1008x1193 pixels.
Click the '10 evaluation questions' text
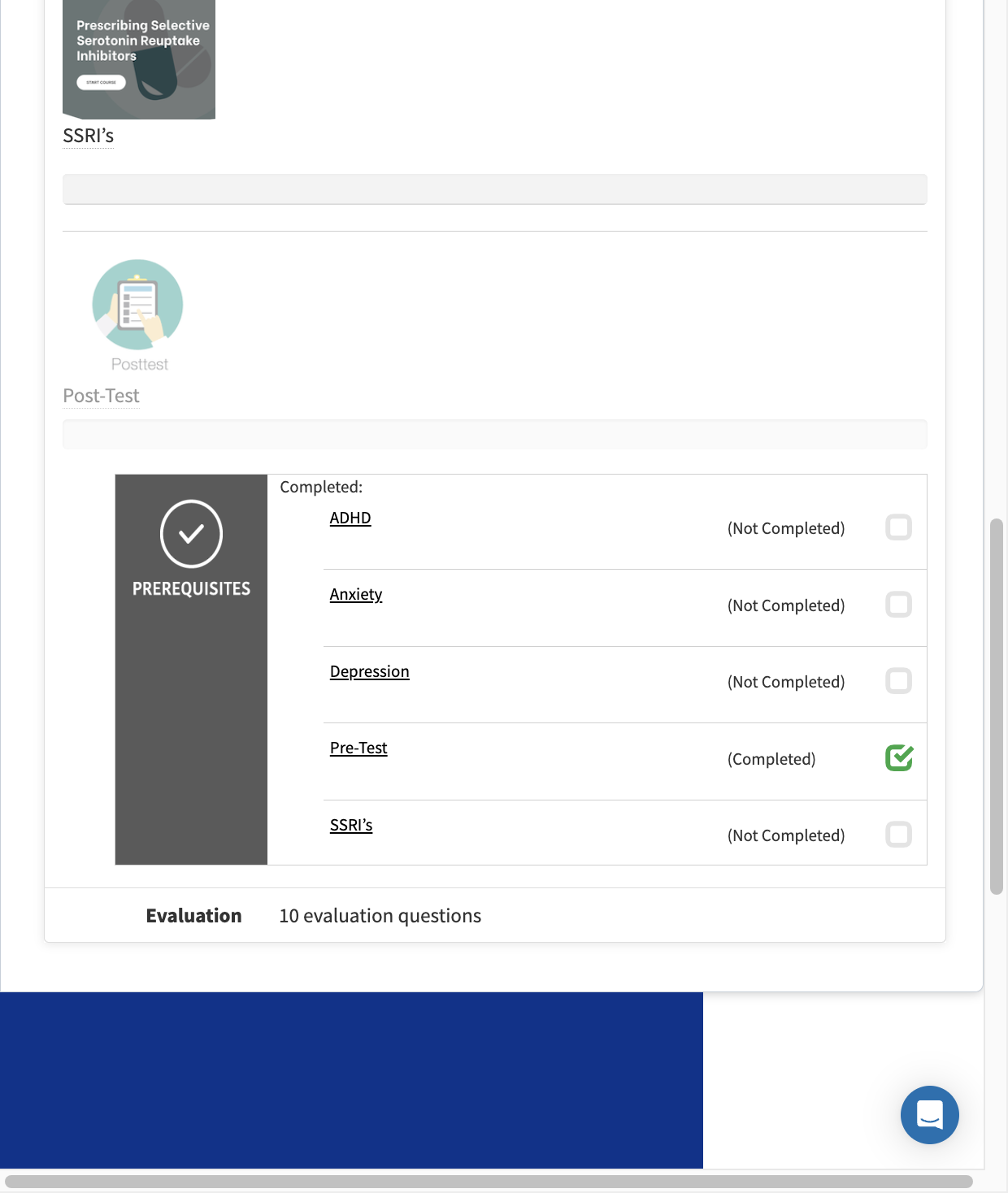[380, 916]
